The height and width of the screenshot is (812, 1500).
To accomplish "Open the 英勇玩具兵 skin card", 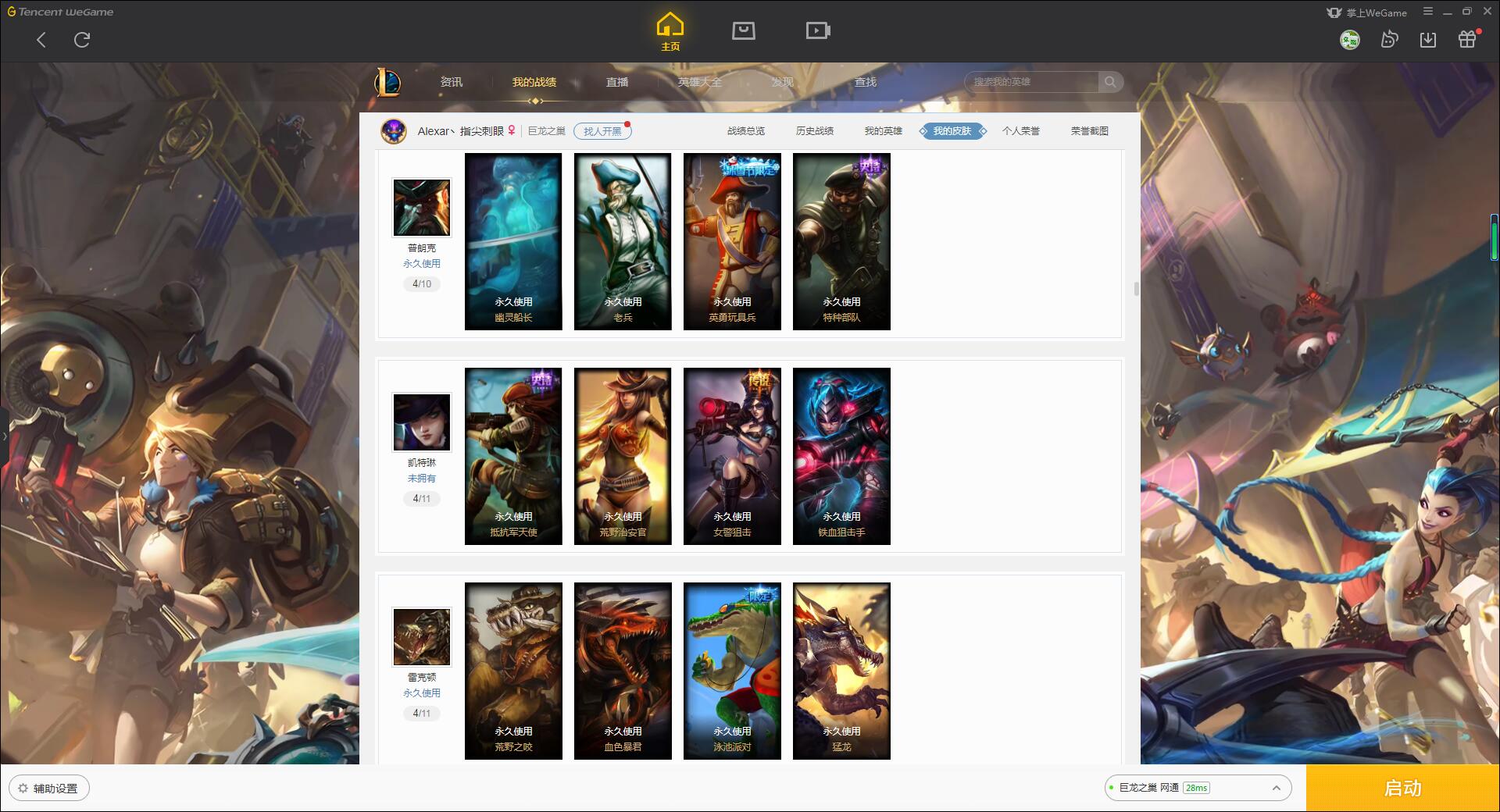I will point(732,241).
